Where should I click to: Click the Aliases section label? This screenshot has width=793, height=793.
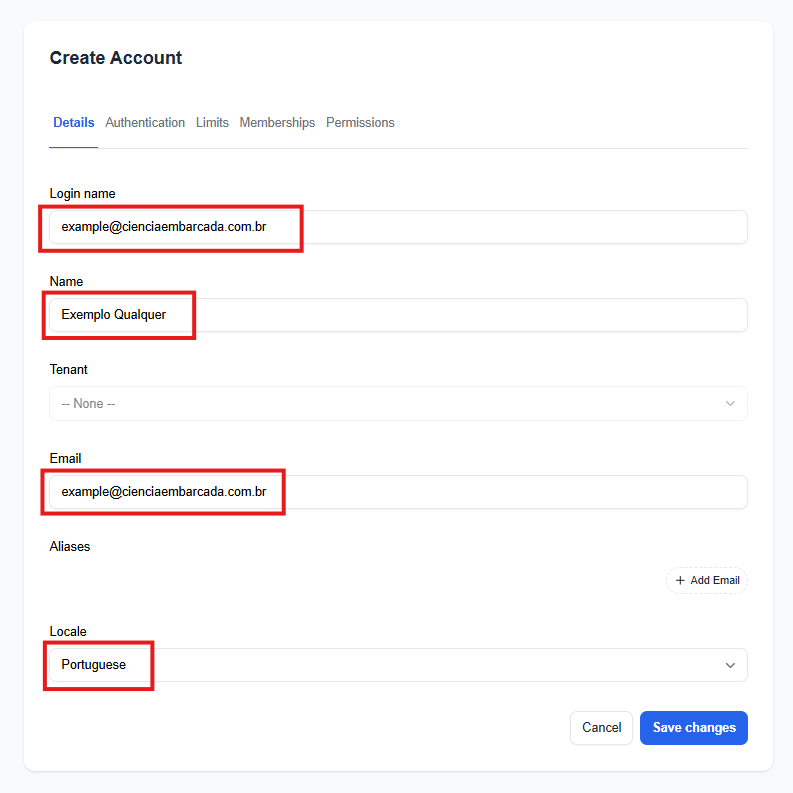[x=70, y=546]
